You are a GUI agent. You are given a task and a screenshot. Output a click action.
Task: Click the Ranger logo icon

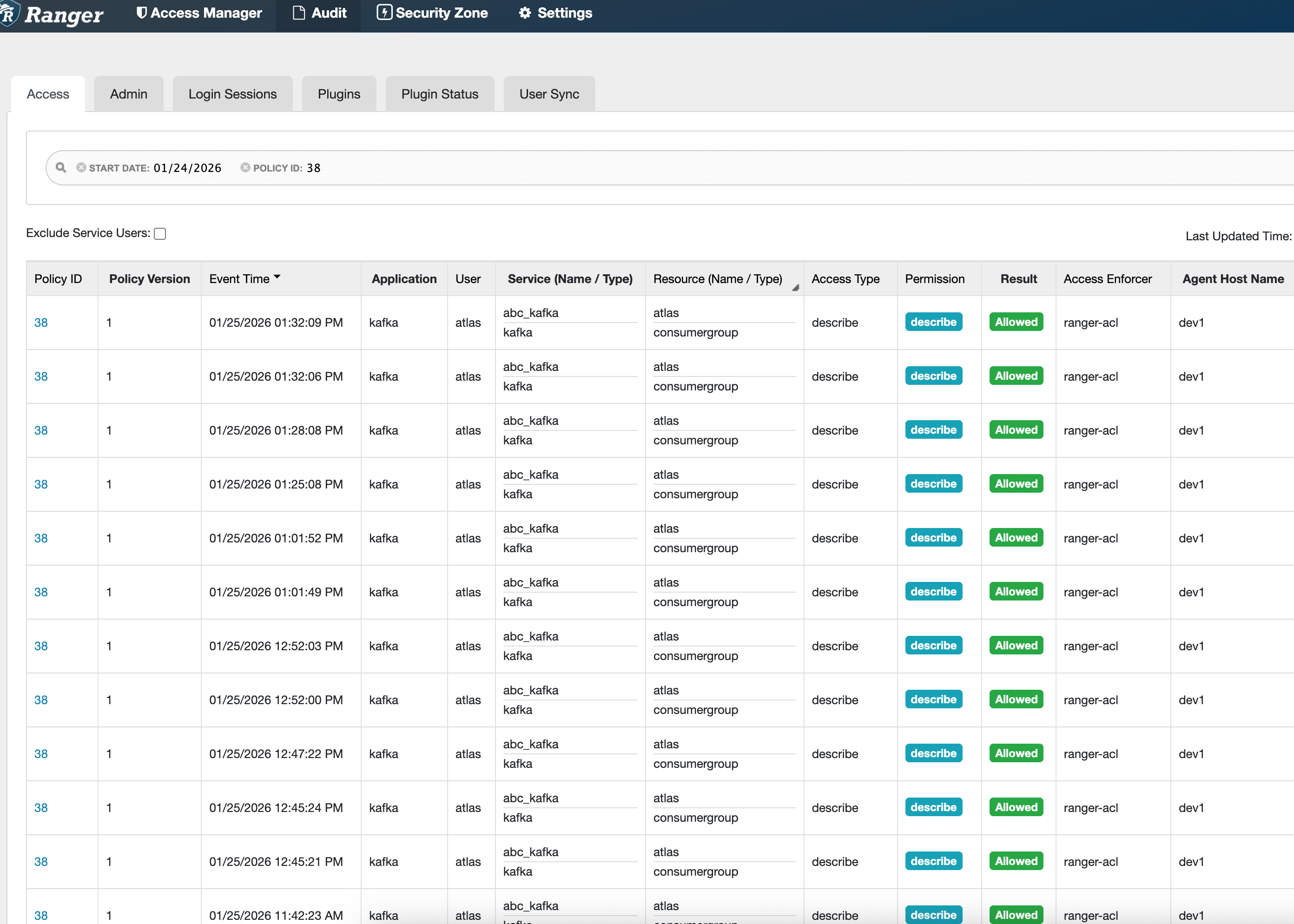(x=9, y=13)
